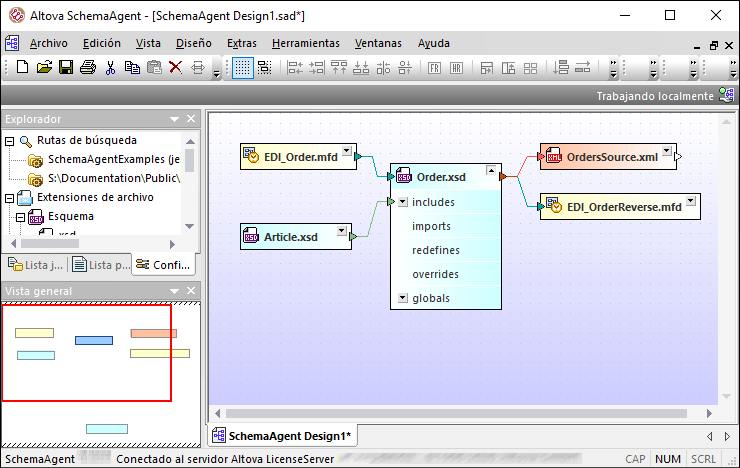The height and width of the screenshot is (468, 740).
Task: Toggle the snap to grid button
Action: point(265,68)
